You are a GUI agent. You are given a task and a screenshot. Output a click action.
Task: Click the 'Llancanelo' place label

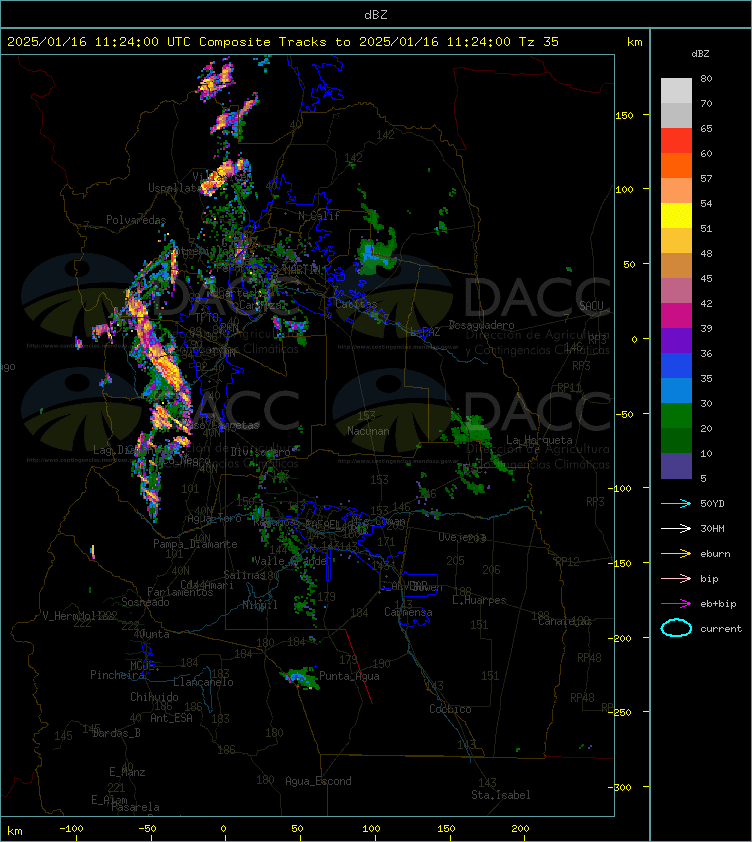(x=203, y=683)
